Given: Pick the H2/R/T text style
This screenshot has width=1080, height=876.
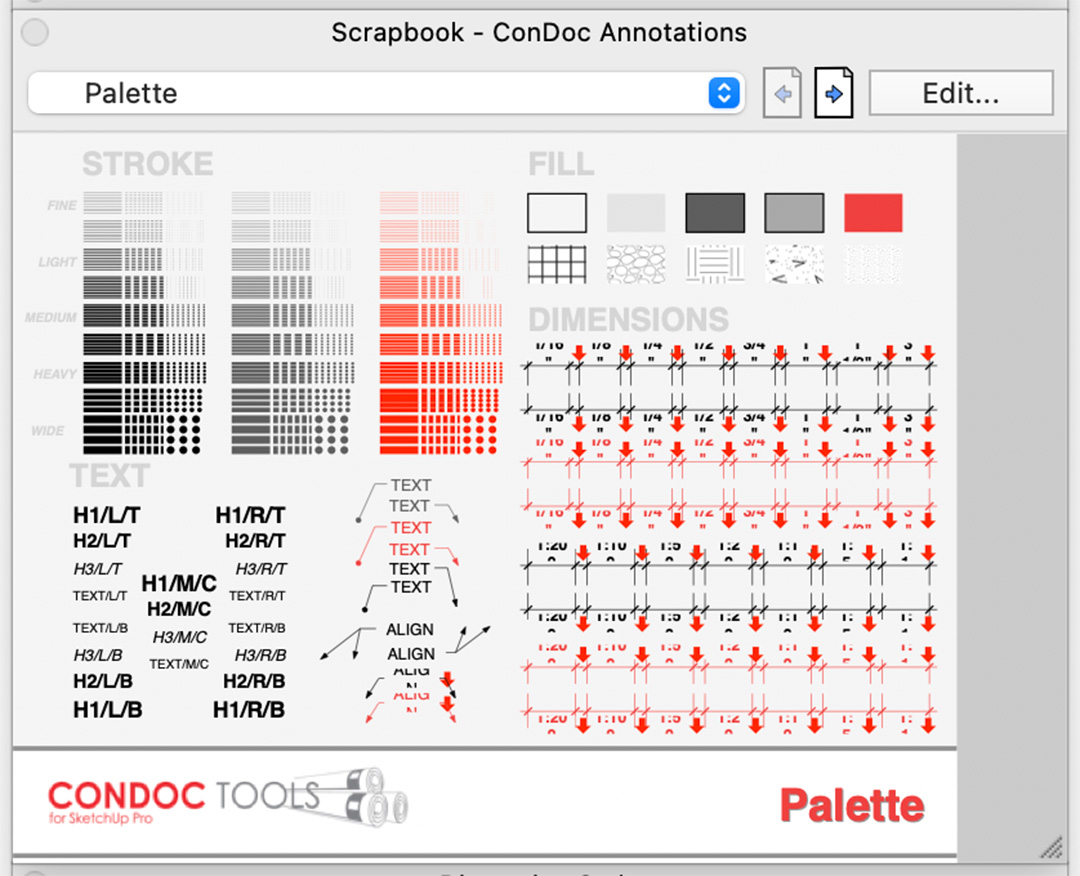Looking at the screenshot, I should [256, 541].
